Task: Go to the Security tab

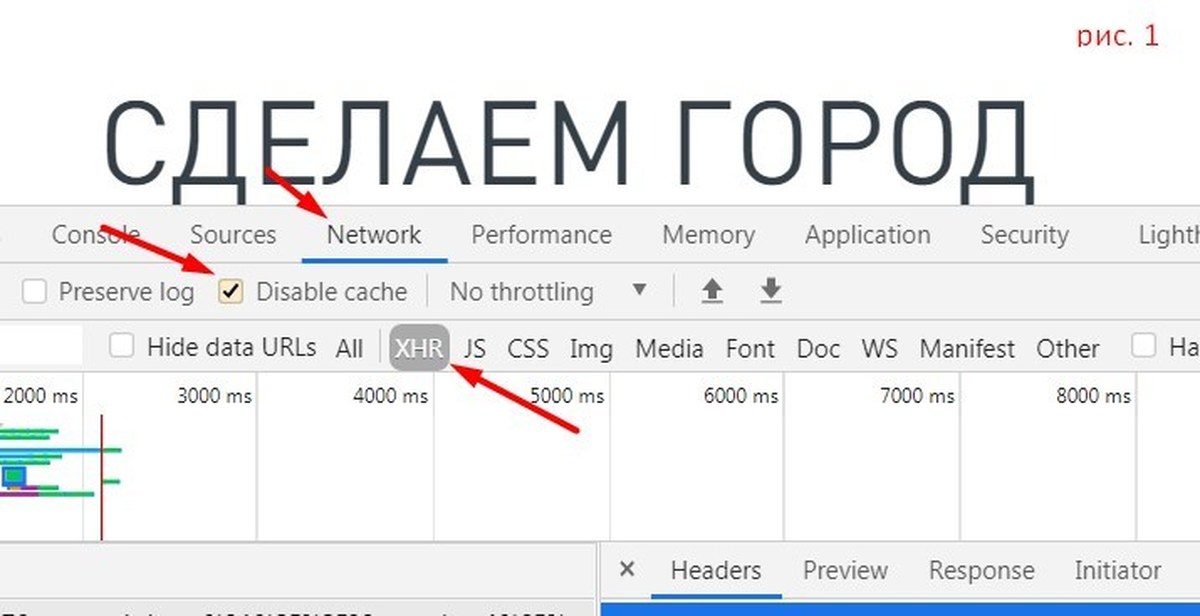Action: pos(1024,235)
